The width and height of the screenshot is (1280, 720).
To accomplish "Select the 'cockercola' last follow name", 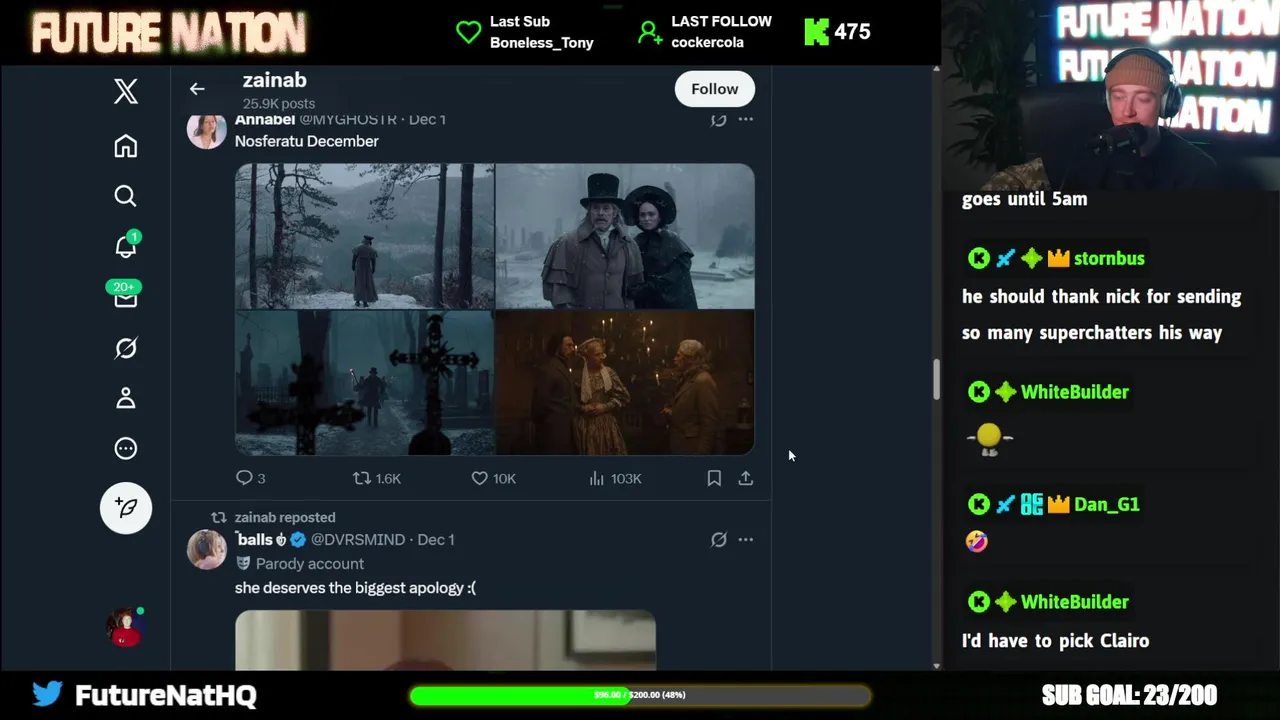I will (x=707, y=43).
